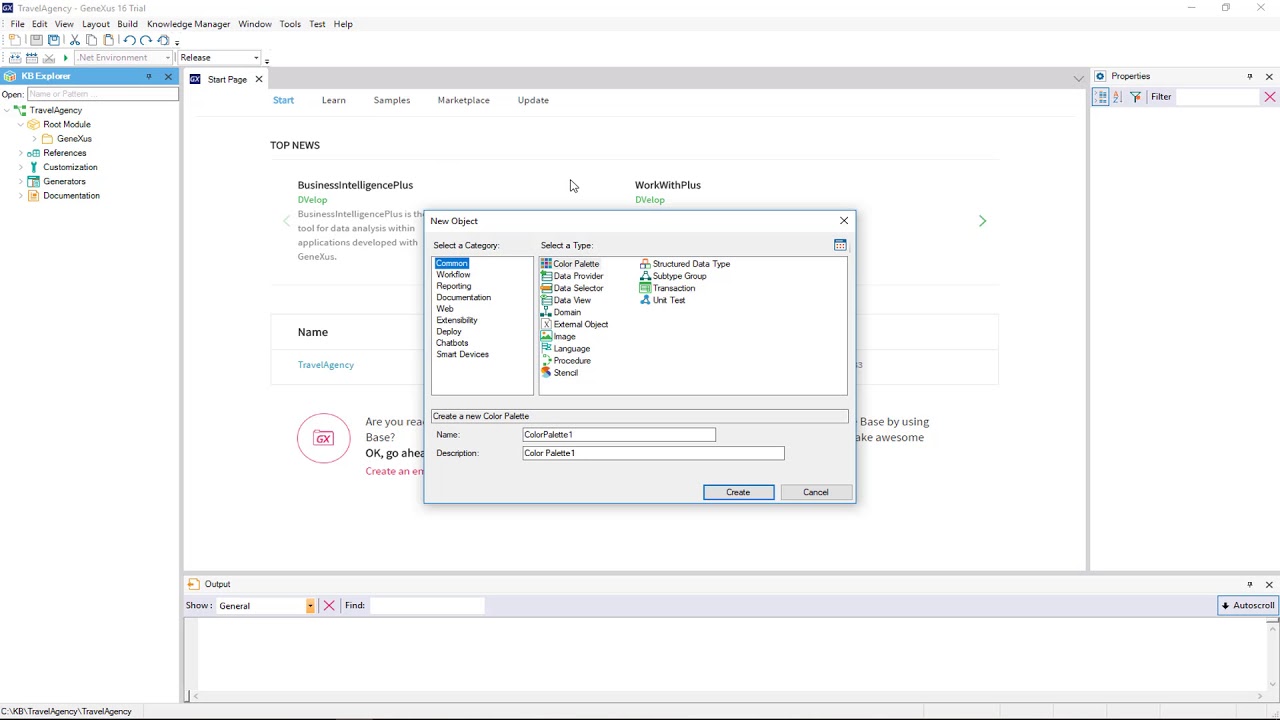Screen dimensions: 1280x720
Task: Select the Data Selector object type
Action: click(x=572, y=288)
